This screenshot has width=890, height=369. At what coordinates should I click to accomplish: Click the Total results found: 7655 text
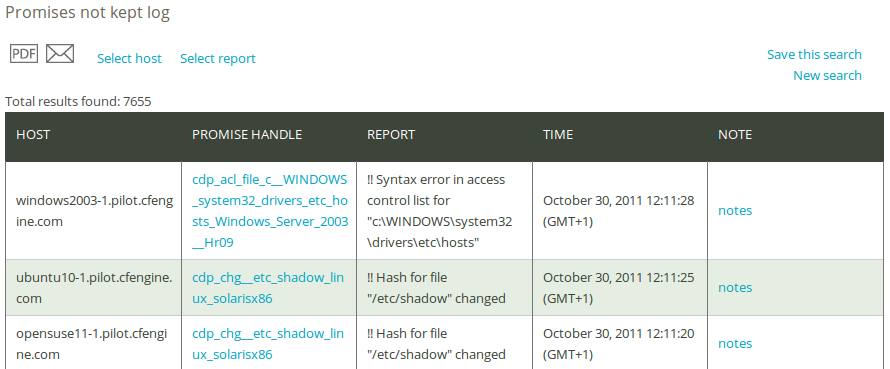(78, 102)
